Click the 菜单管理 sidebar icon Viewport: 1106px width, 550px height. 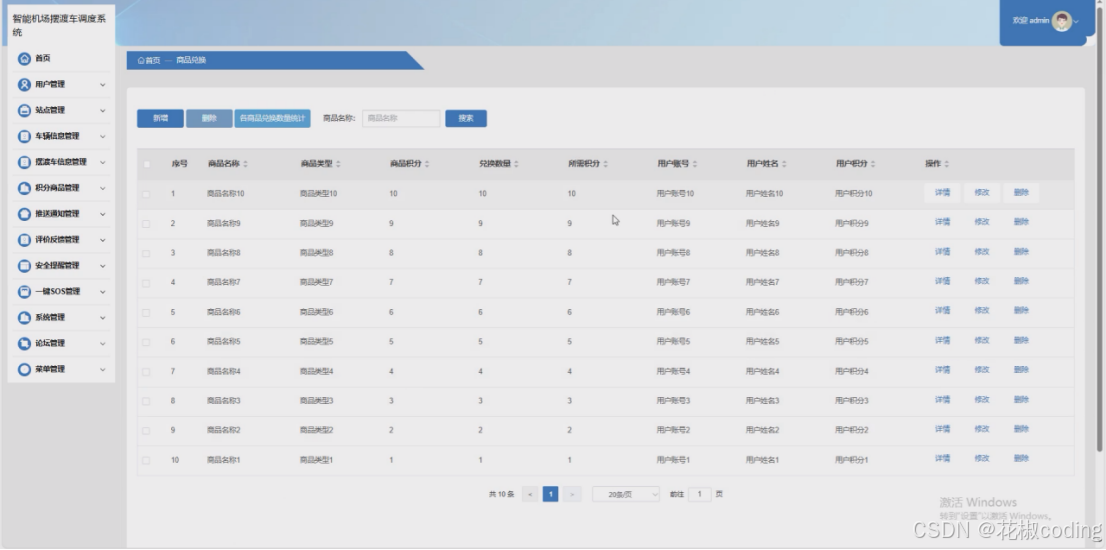[x=24, y=369]
